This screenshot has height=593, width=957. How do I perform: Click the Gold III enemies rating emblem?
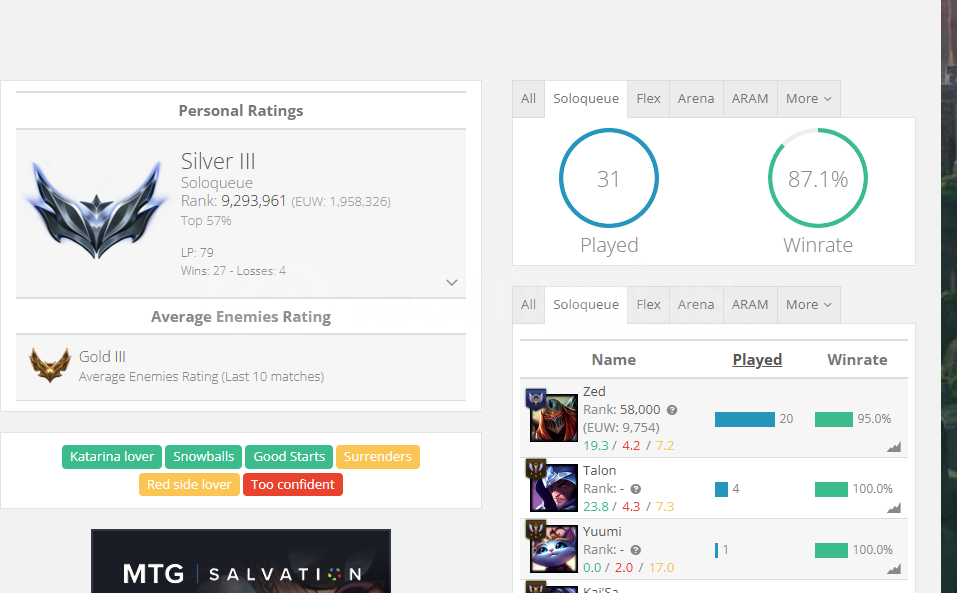point(49,365)
